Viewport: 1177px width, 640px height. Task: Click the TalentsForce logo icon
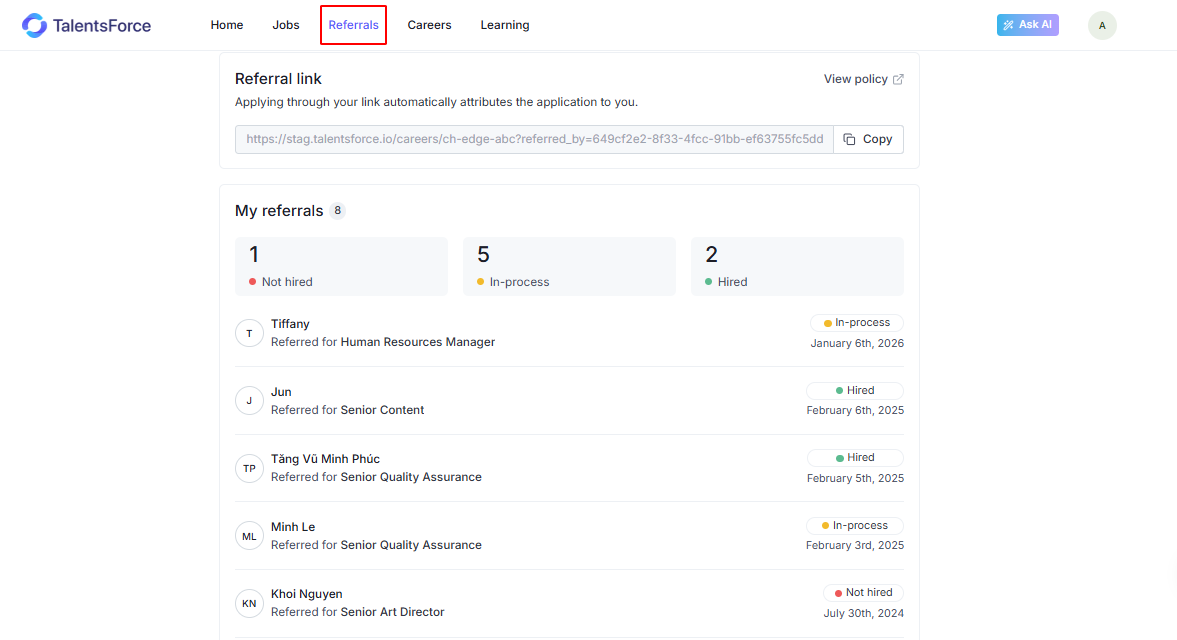pos(35,25)
